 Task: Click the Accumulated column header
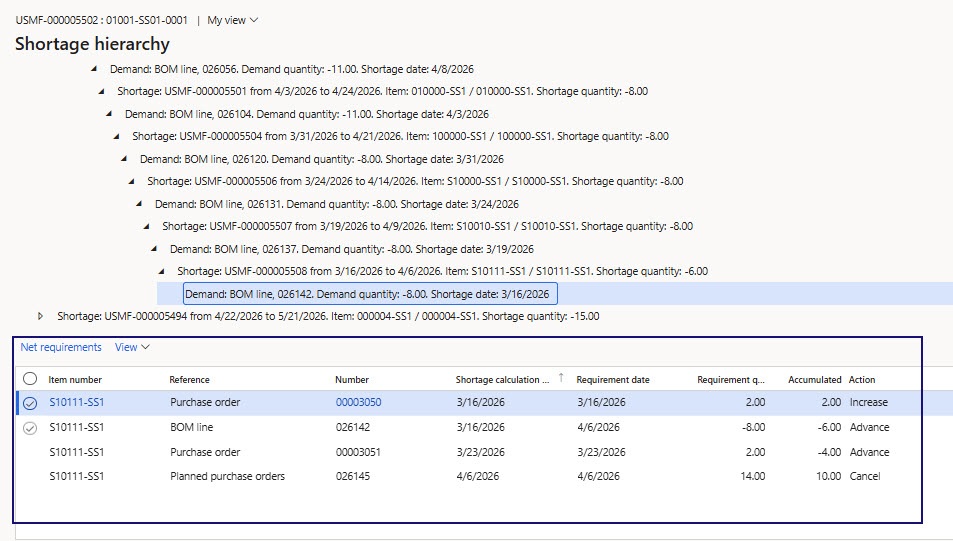[x=813, y=380]
